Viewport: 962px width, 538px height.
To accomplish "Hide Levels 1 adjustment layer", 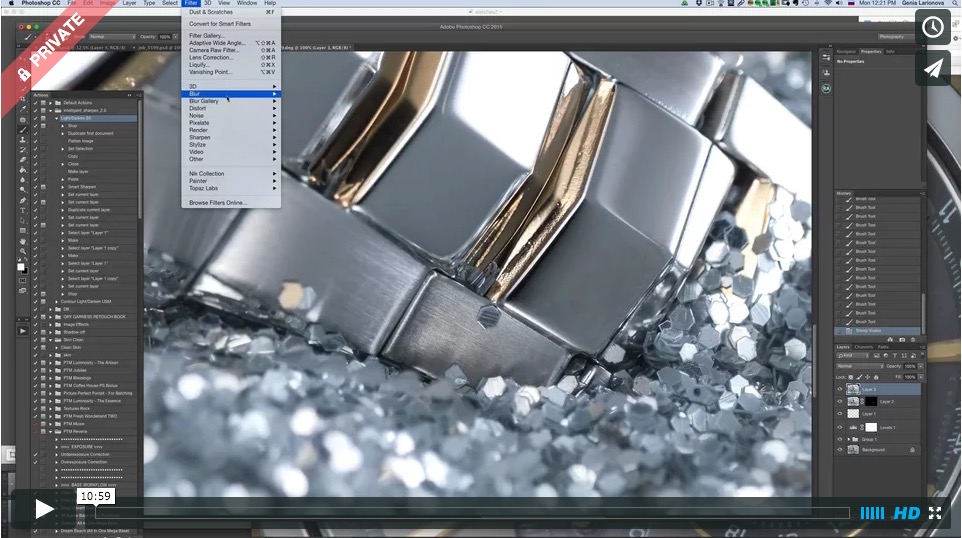I will point(840,428).
